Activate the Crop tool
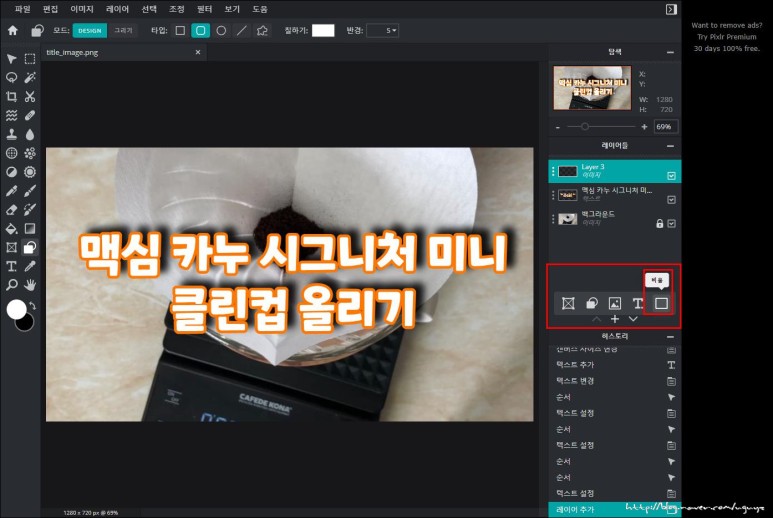The image size is (773, 518). [11, 97]
